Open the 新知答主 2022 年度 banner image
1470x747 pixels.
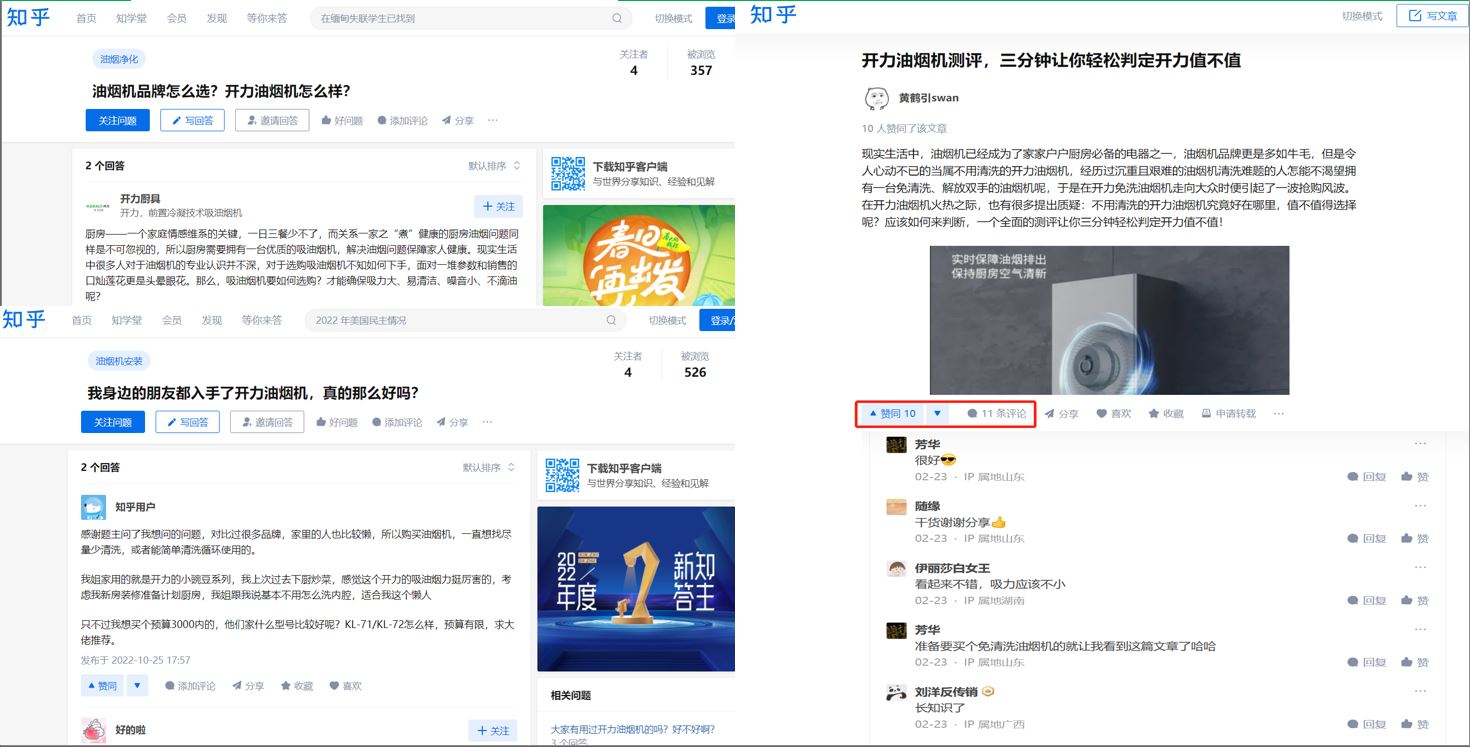(635, 588)
